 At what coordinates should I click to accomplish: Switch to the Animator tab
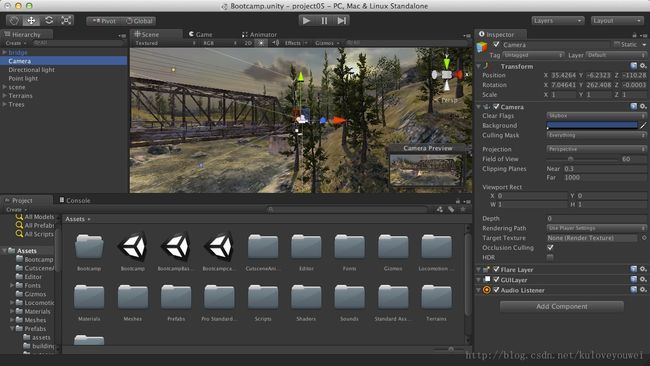point(260,34)
